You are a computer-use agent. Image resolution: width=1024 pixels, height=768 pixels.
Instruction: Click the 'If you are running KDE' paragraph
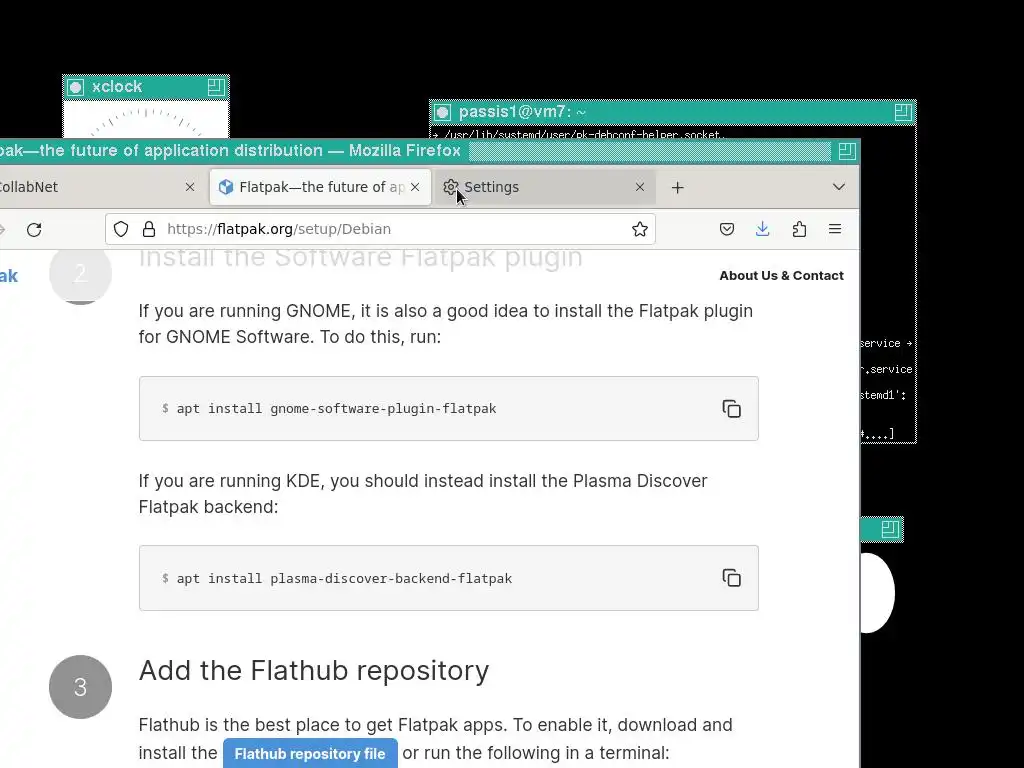423,494
